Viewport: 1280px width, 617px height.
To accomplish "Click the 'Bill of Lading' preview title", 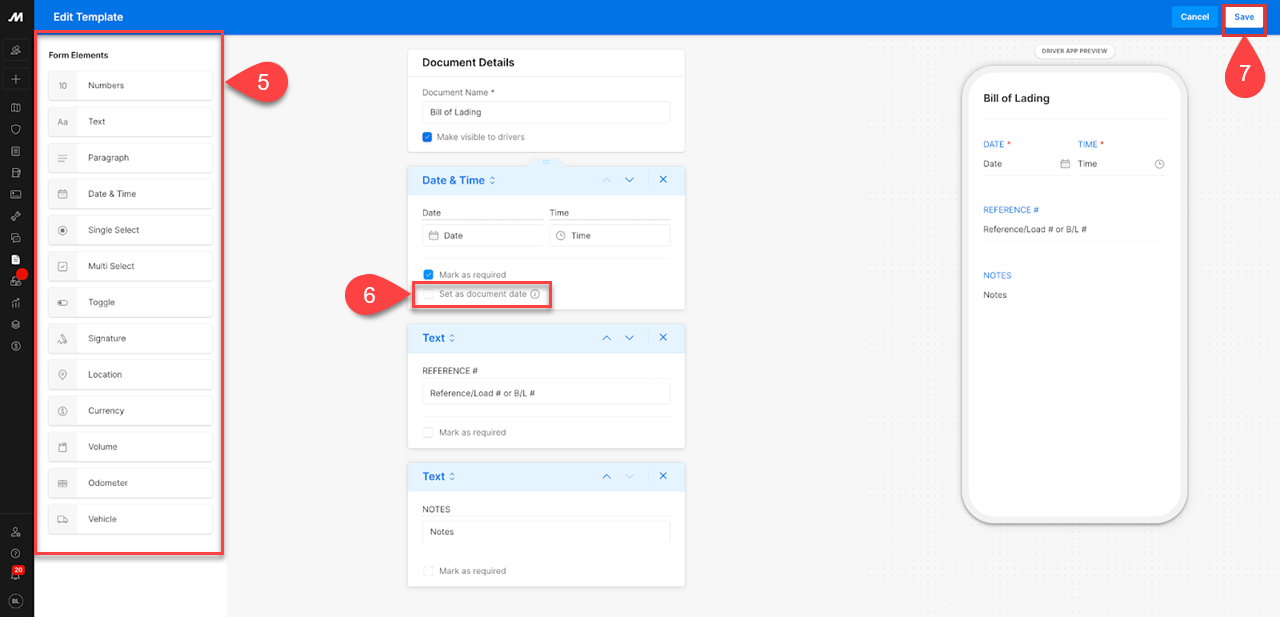I will coord(1016,98).
